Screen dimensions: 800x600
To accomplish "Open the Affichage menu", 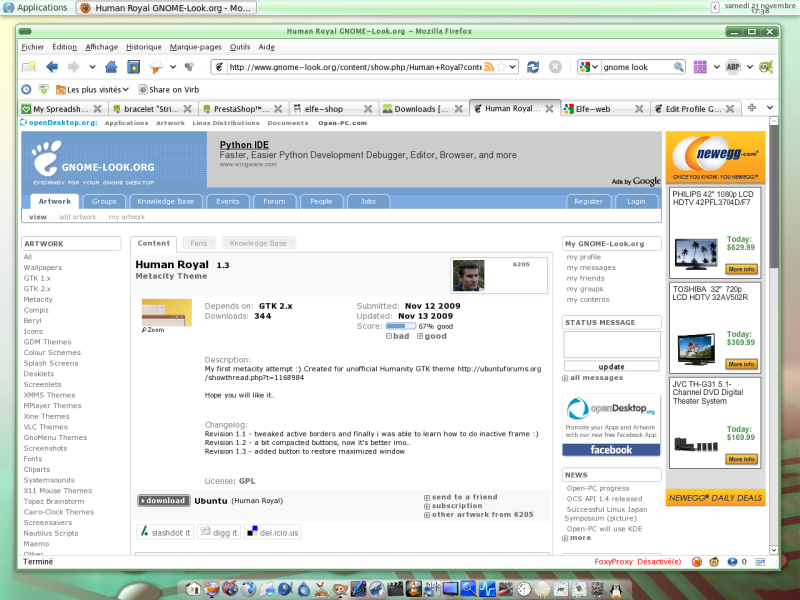I will (102, 47).
